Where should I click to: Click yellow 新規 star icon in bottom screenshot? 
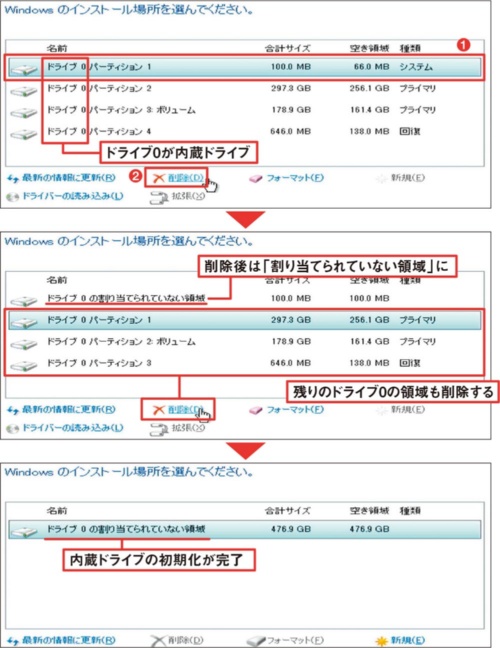[x=381, y=641]
